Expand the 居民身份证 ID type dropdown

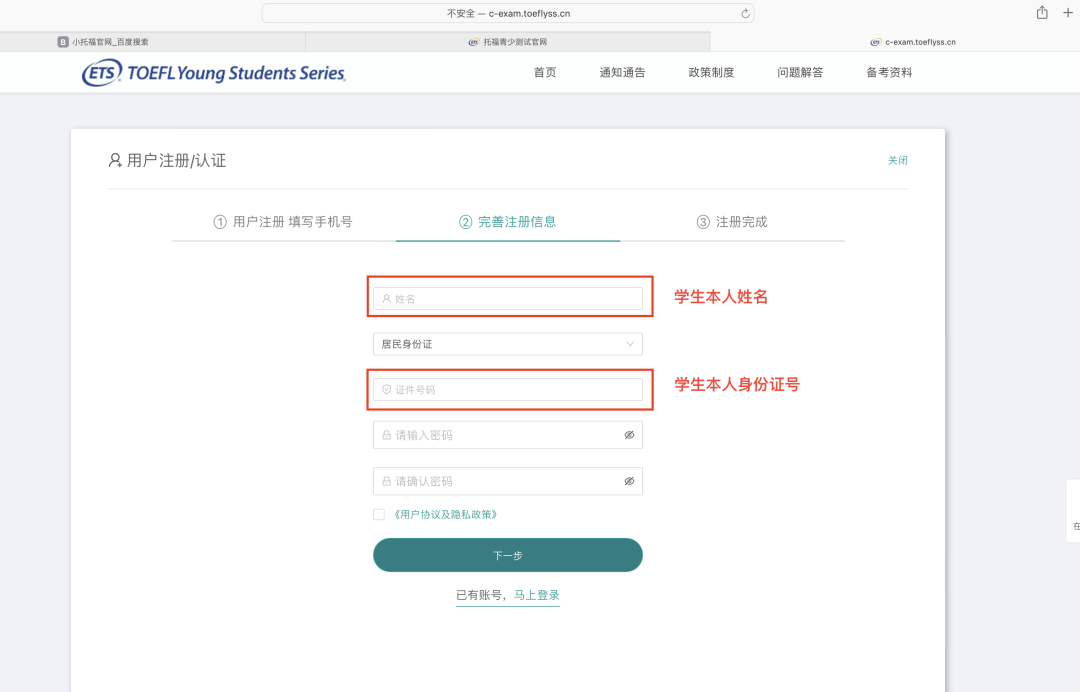click(x=508, y=344)
